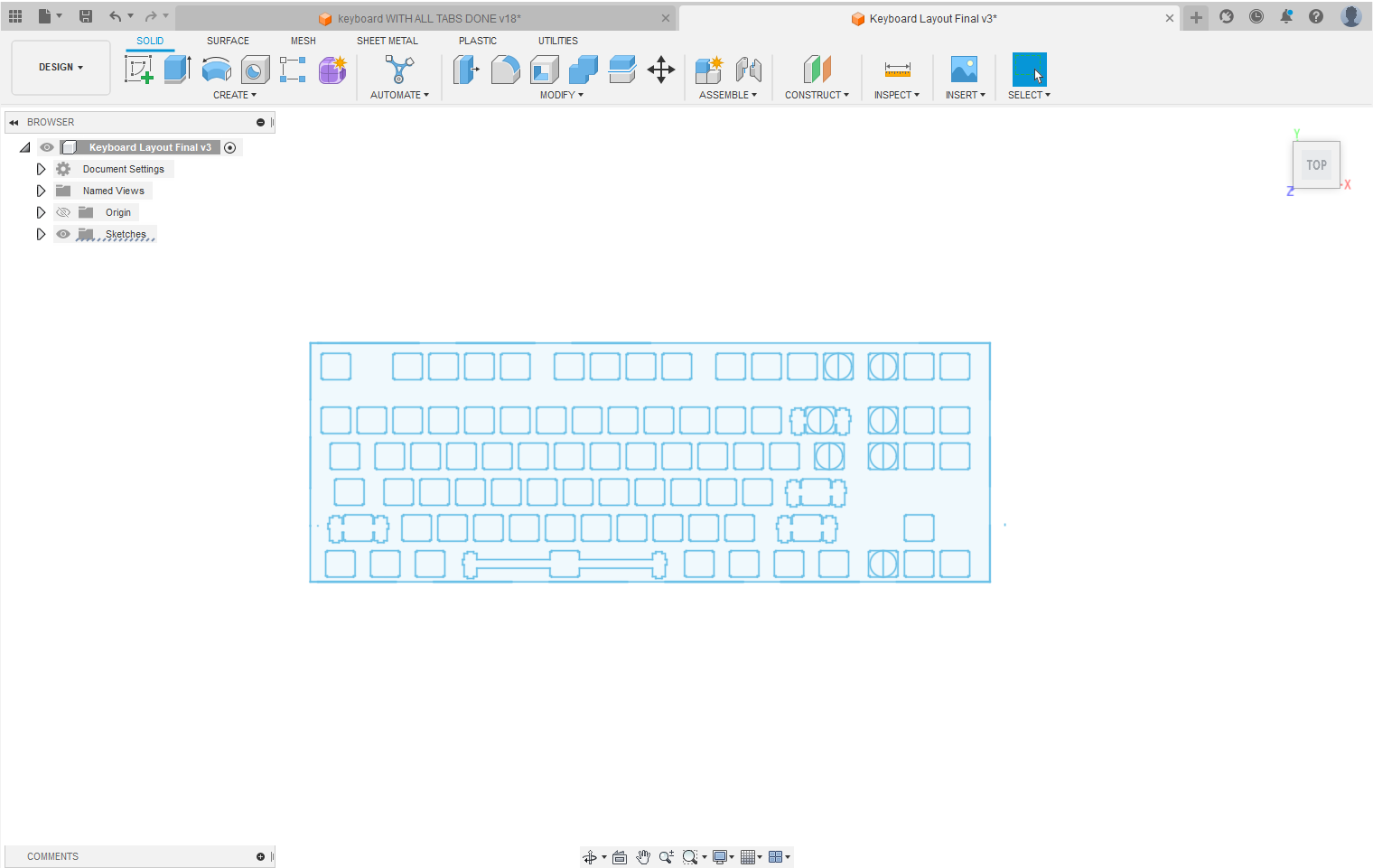Select the Combine tool

click(583, 70)
